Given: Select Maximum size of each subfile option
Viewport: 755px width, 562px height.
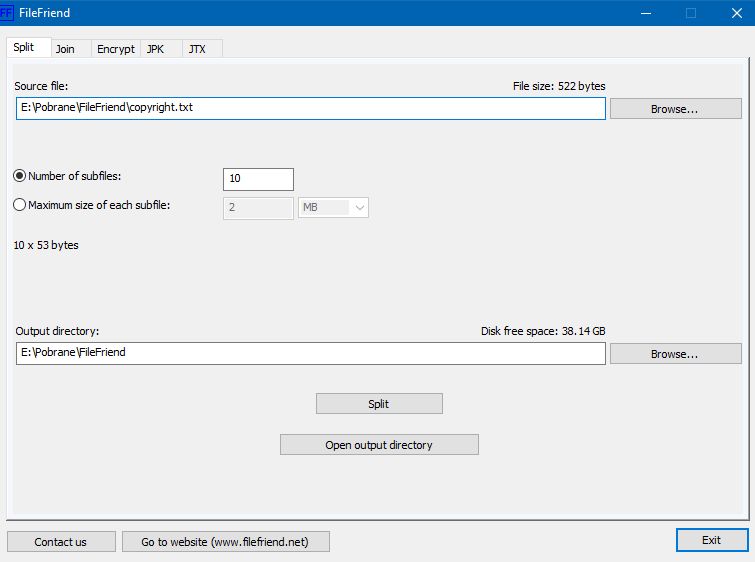Looking at the screenshot, I should (91, 205).
